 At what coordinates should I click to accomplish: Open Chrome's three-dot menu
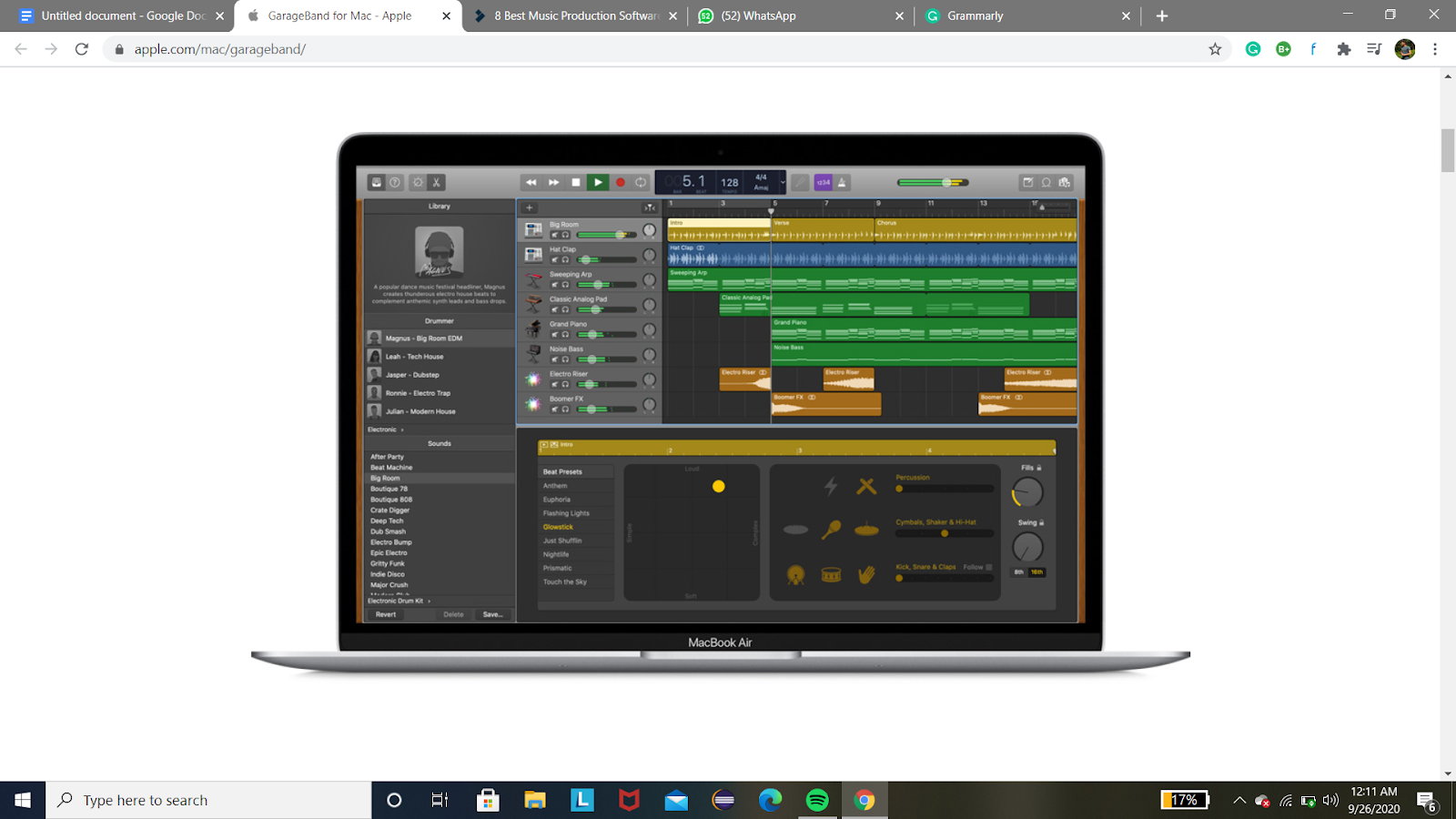(1435, 49)
